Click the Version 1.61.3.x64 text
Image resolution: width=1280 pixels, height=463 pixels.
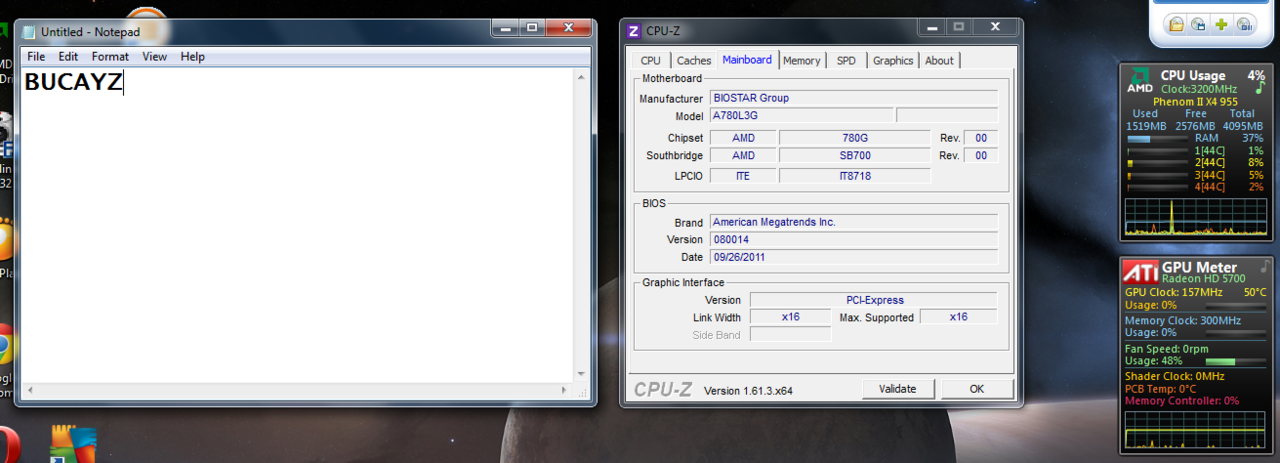(x=748, y=390)
